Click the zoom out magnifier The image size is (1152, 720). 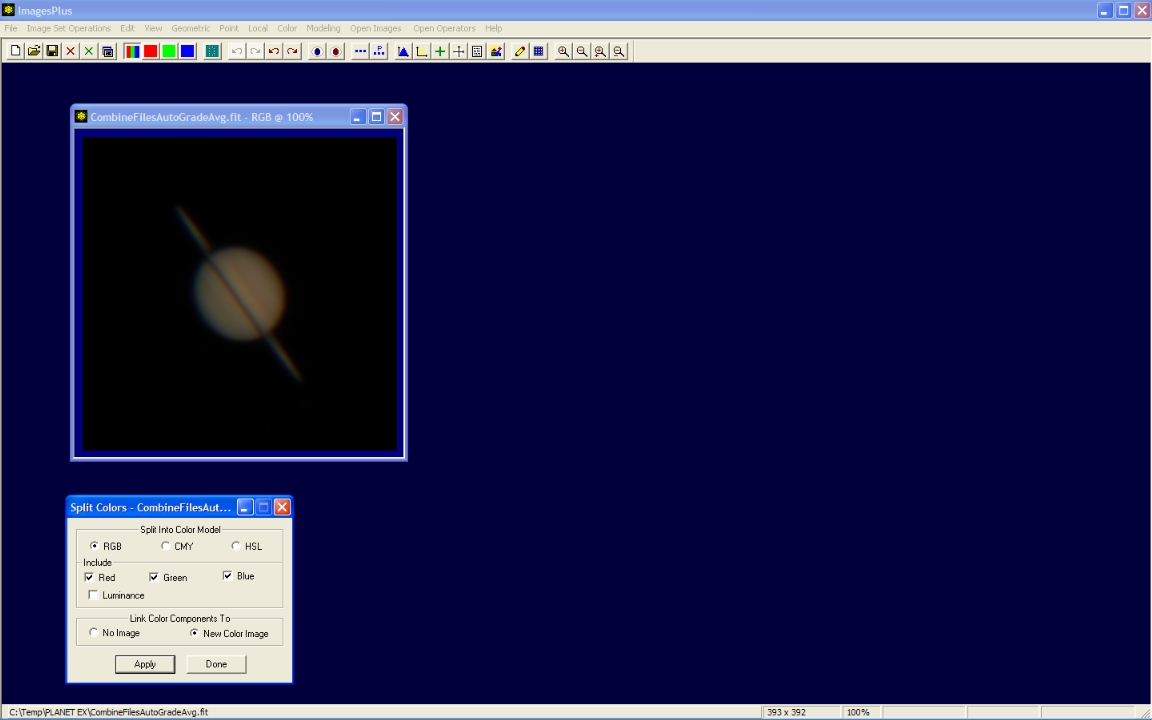pos(582,51)
